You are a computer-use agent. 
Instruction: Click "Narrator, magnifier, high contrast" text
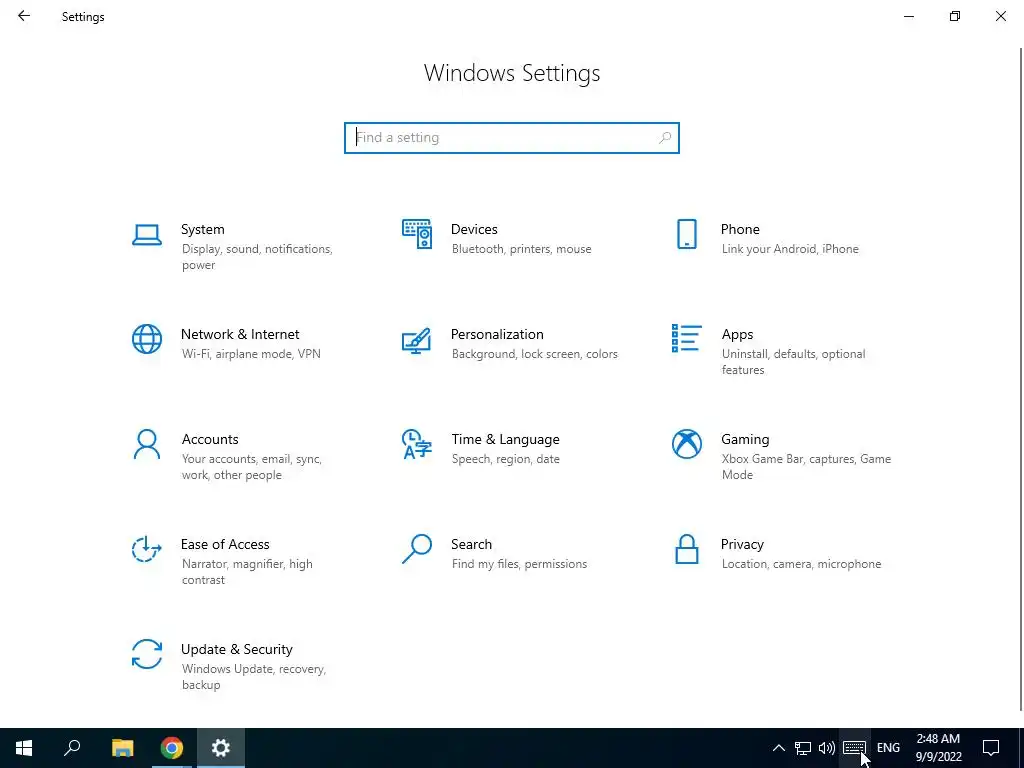(247, 572)
